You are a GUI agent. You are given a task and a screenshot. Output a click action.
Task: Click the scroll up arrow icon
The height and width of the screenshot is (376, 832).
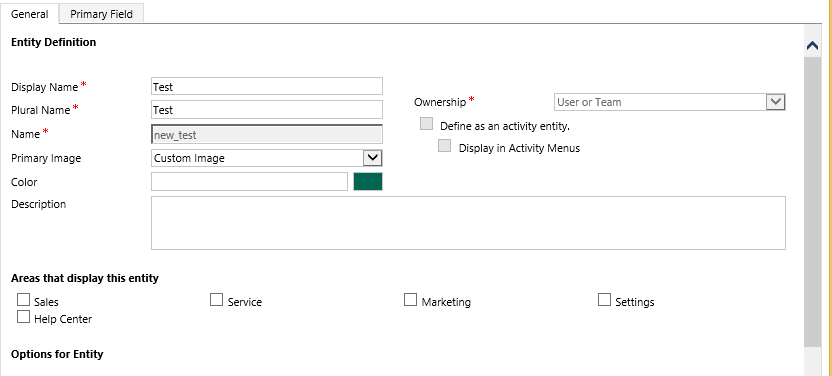[x=812, y=46]
